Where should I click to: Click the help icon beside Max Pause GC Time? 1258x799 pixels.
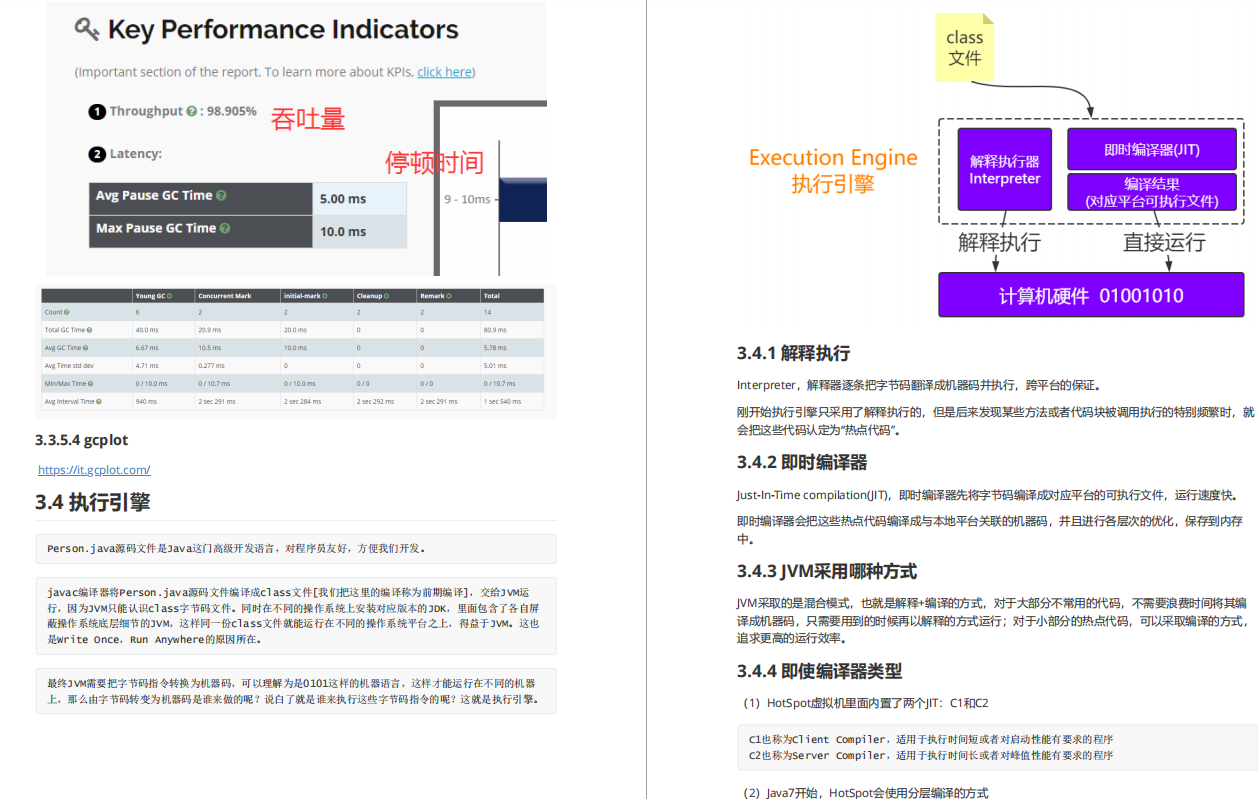coord(225,228)
